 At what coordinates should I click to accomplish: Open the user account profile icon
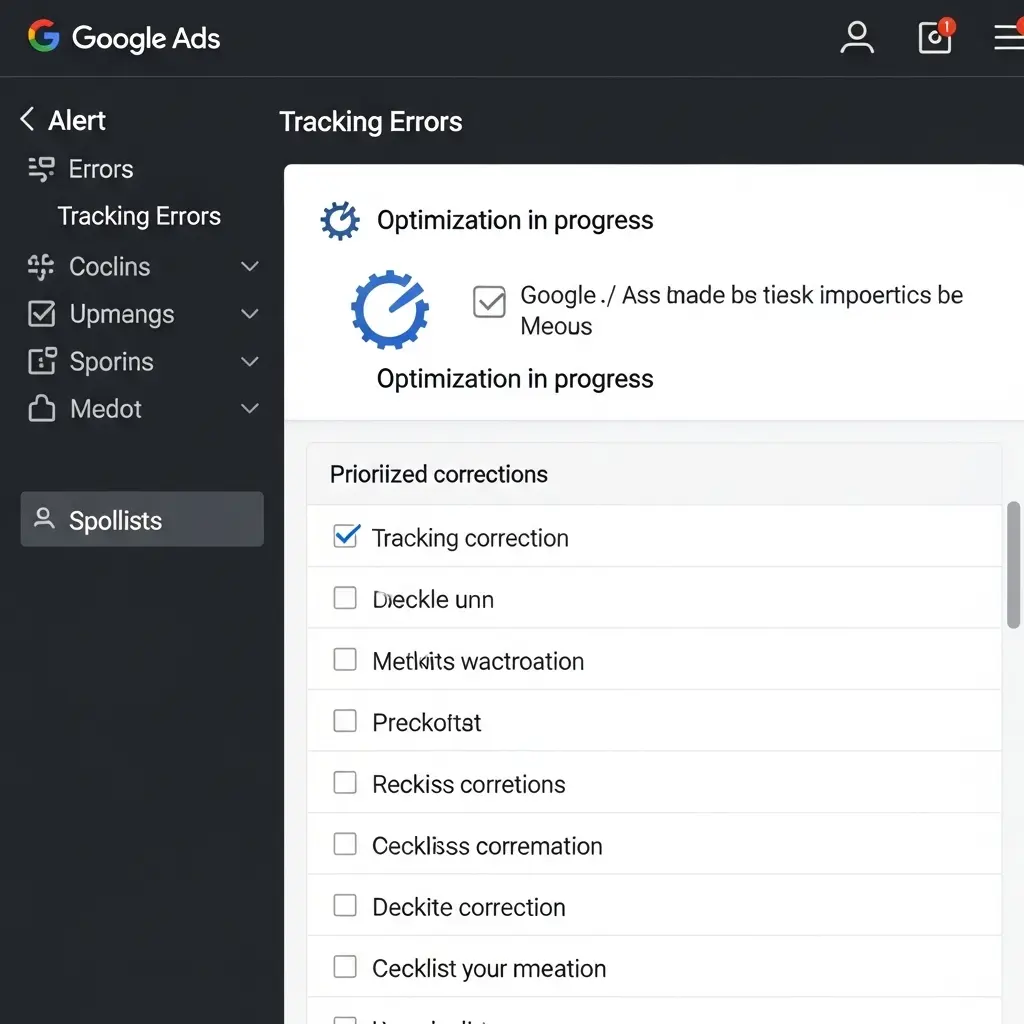pyautogui.click(x=857, y=37)
